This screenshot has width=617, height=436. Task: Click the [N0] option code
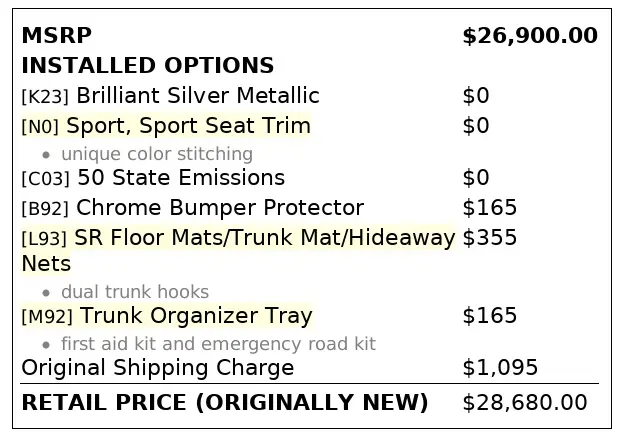[40, 127]
